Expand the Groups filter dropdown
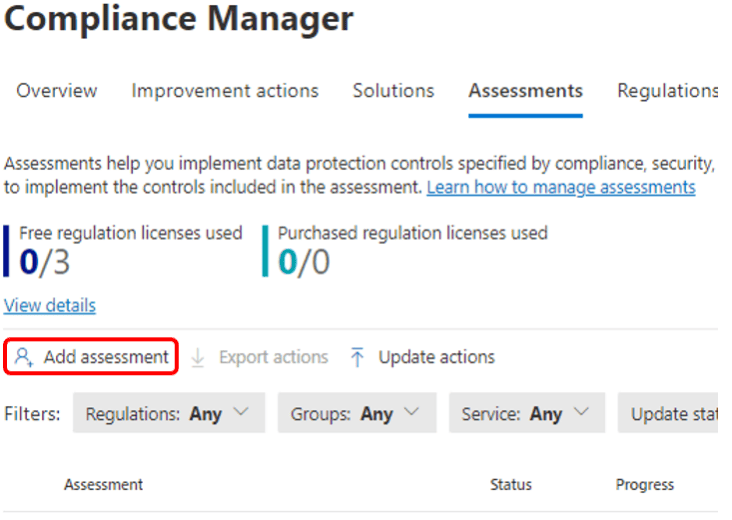 pos(357,413)
